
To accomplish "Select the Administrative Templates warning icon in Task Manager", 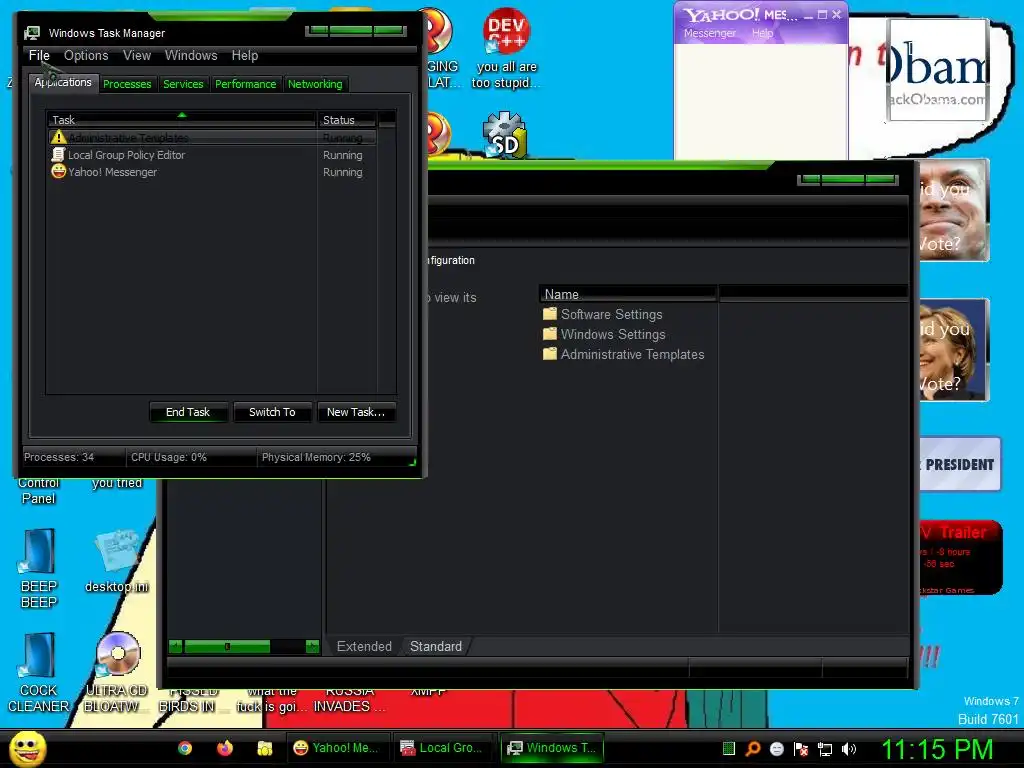I will [x=58, y=137].
